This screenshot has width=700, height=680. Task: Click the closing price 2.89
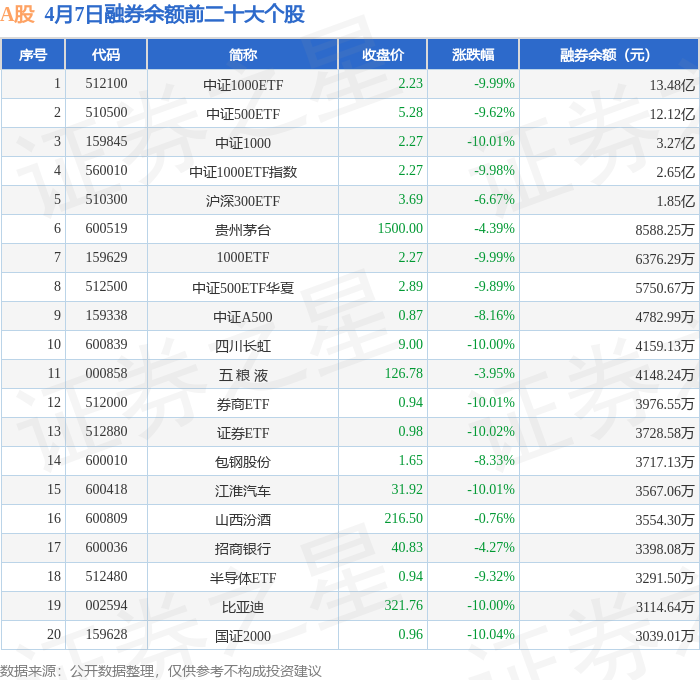[410, 287]
